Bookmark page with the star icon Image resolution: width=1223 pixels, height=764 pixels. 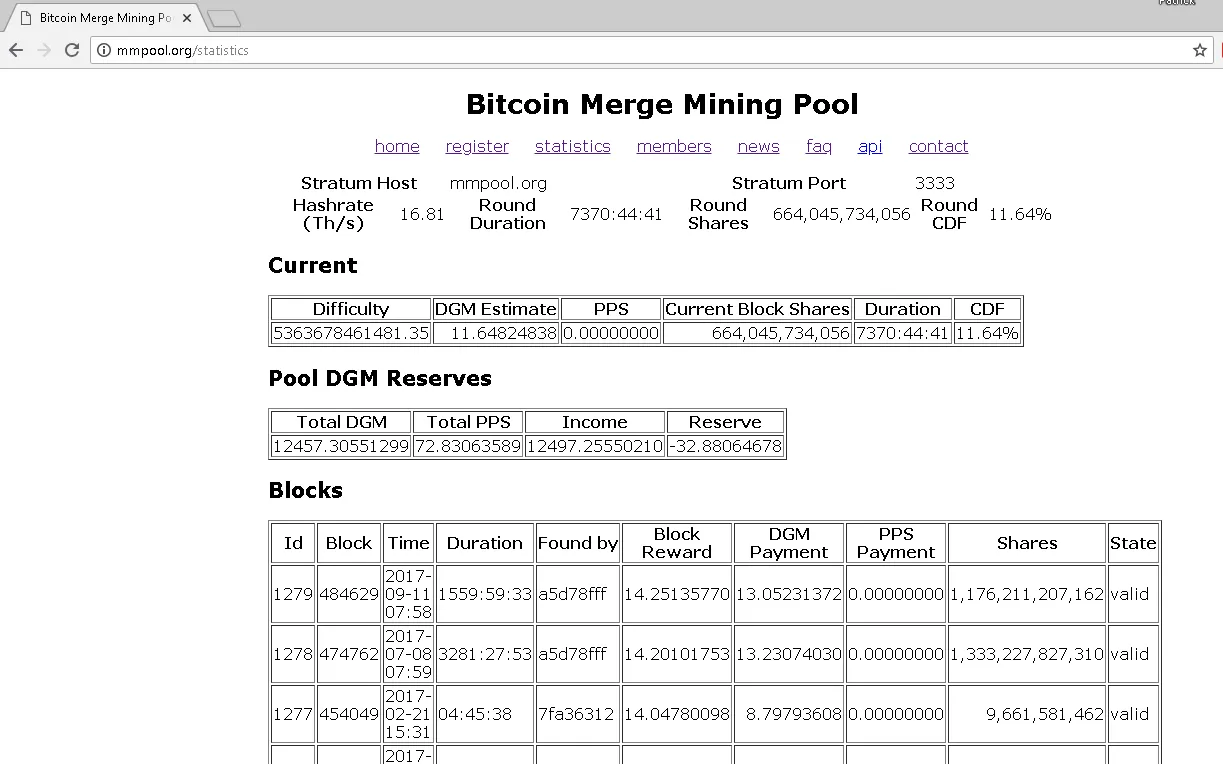click(x=1200, y=50)
